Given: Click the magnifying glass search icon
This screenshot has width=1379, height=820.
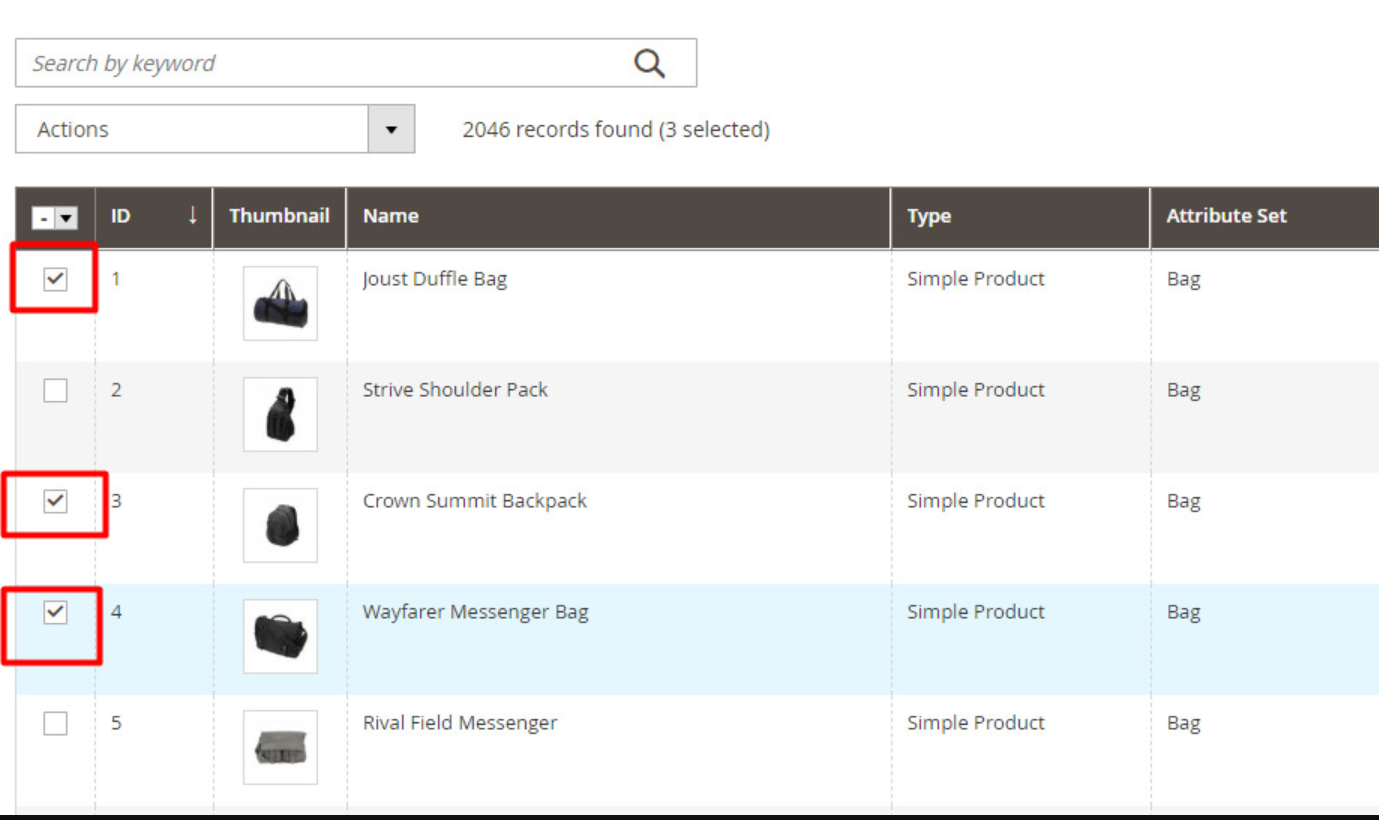Looking at the screenshot, I should [649, 64].
